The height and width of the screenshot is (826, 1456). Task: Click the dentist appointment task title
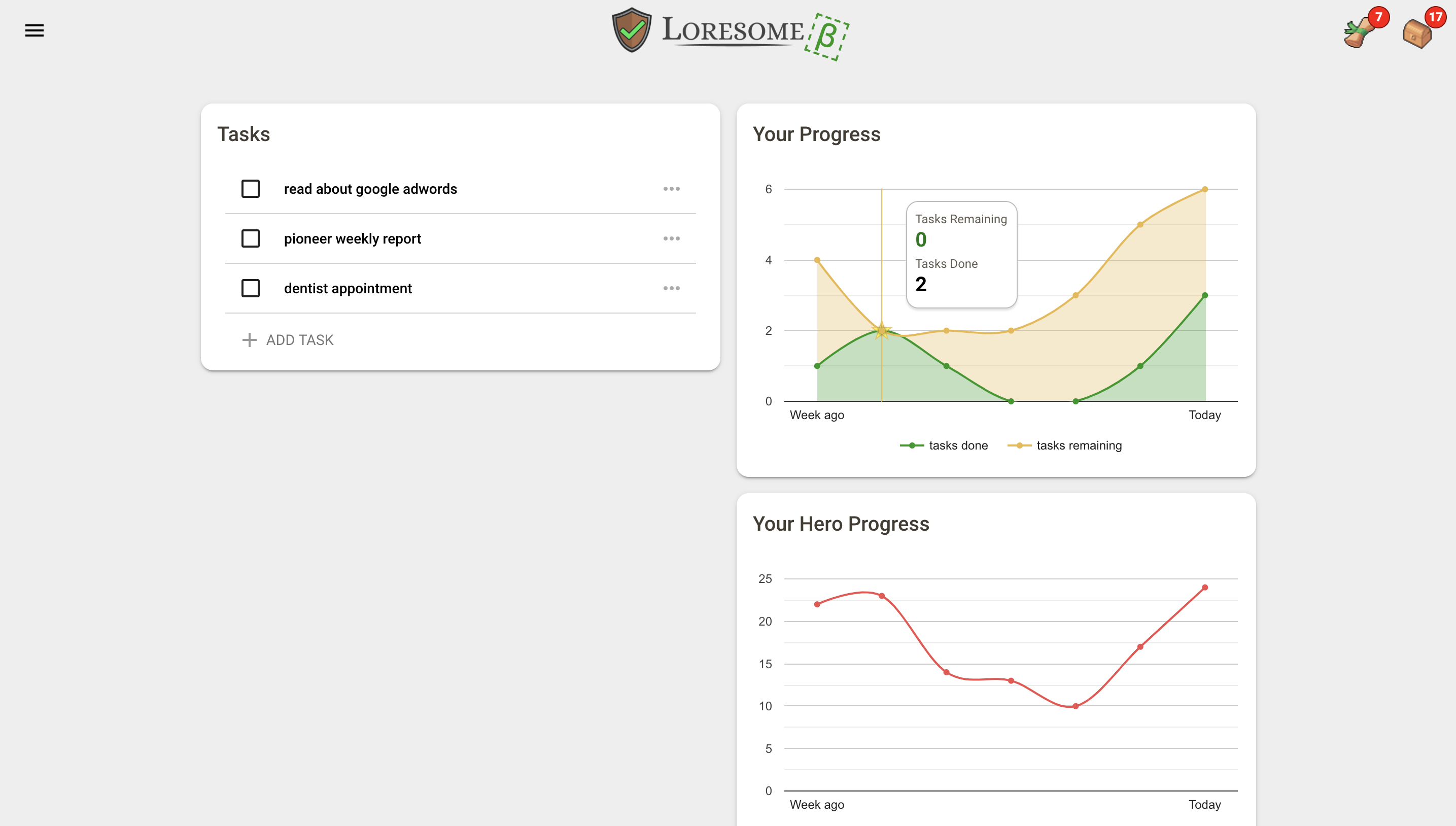(x=348, y=288)
